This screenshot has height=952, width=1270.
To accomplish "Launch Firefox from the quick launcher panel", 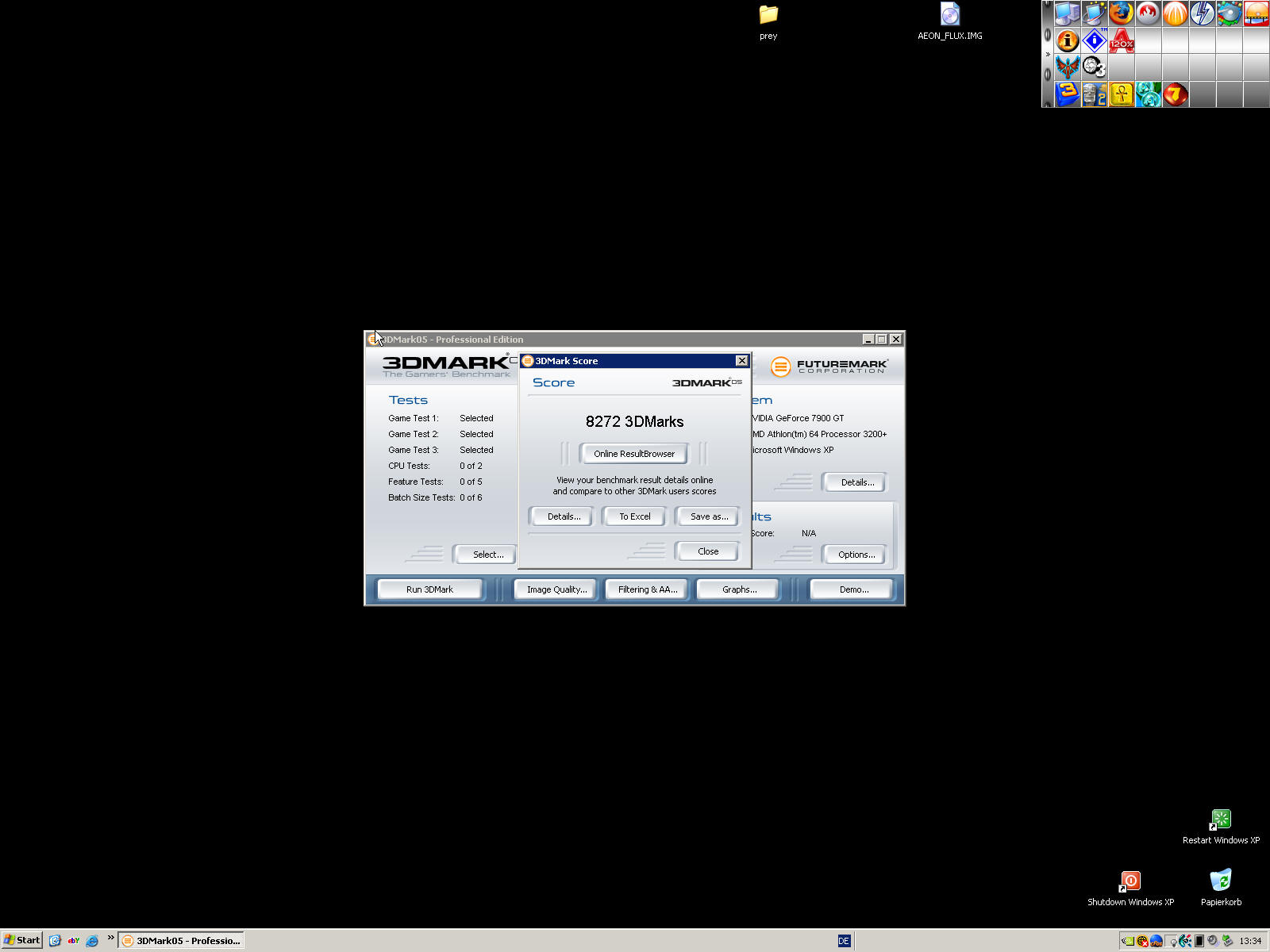I will pos(1121,13).
